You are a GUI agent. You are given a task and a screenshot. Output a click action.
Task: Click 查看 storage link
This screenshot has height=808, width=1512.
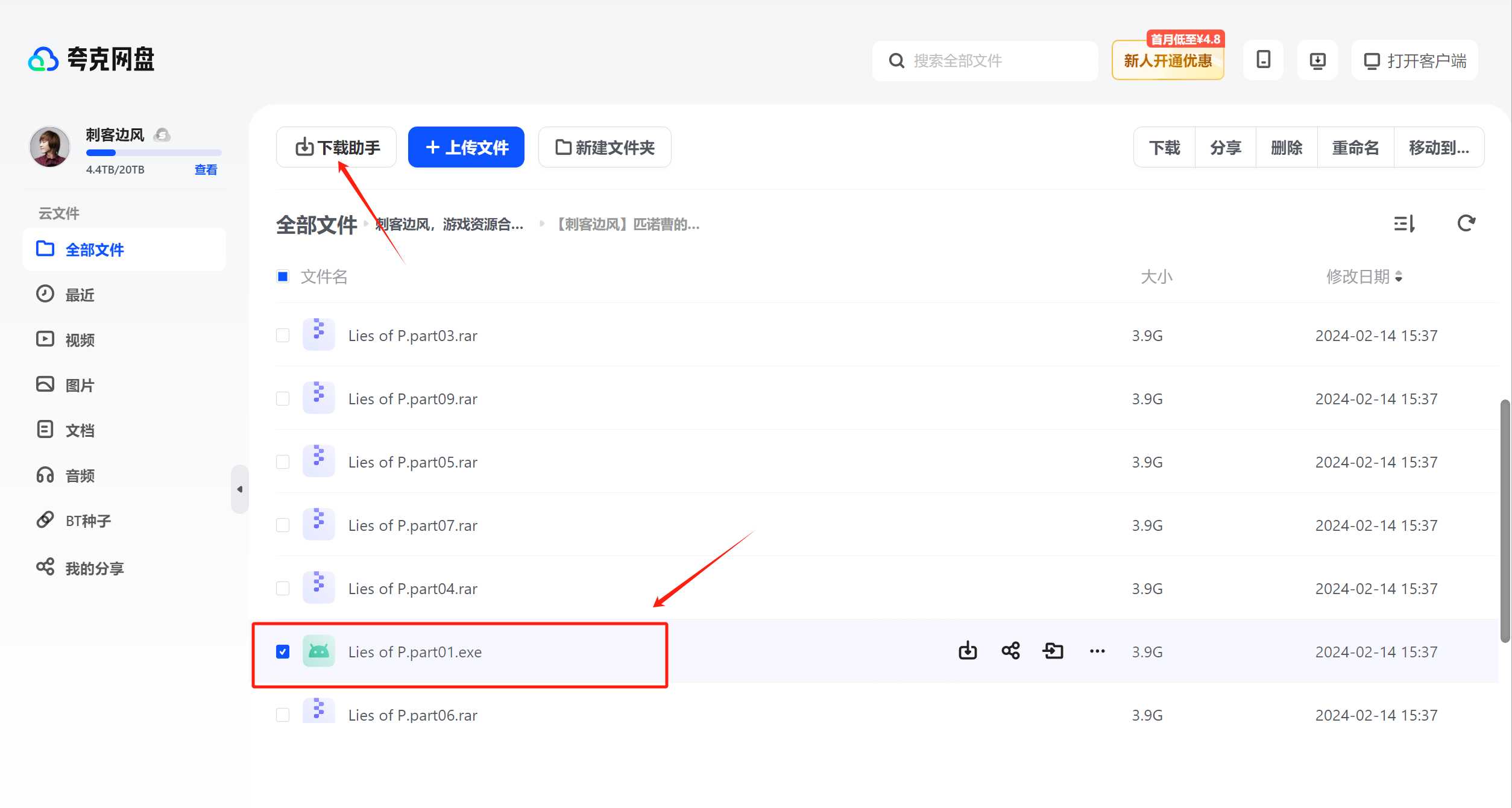pyautogui.click(x=206, y=170)
